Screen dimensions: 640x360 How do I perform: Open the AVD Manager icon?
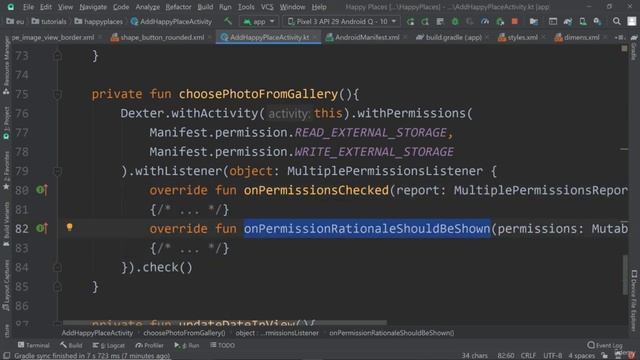pos(583,21)
